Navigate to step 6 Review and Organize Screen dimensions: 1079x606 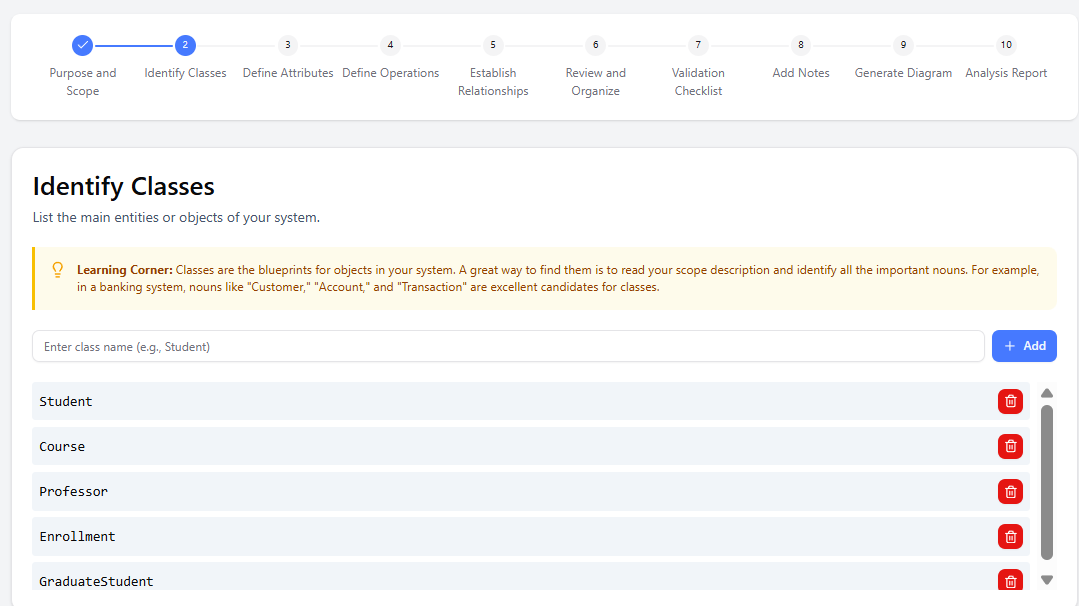pos(596,45)
